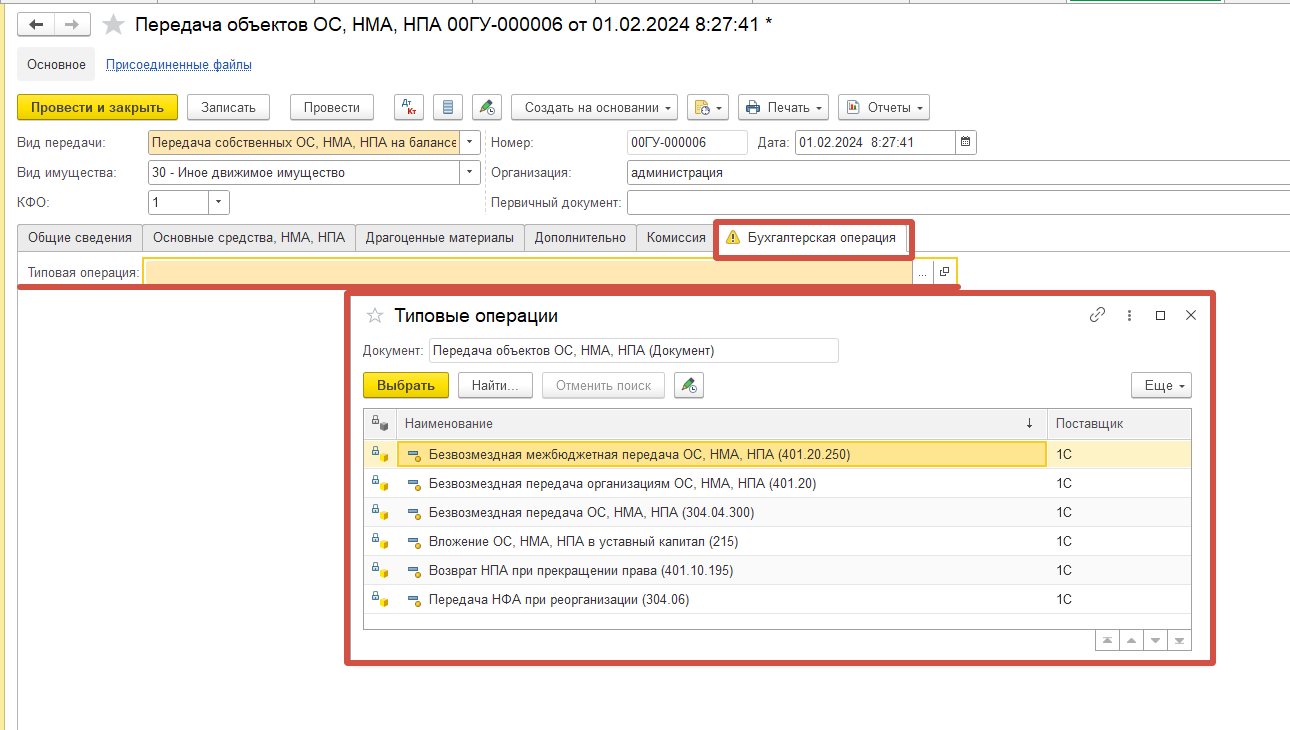Copy link to the Типовые операции dialog

1097,315
